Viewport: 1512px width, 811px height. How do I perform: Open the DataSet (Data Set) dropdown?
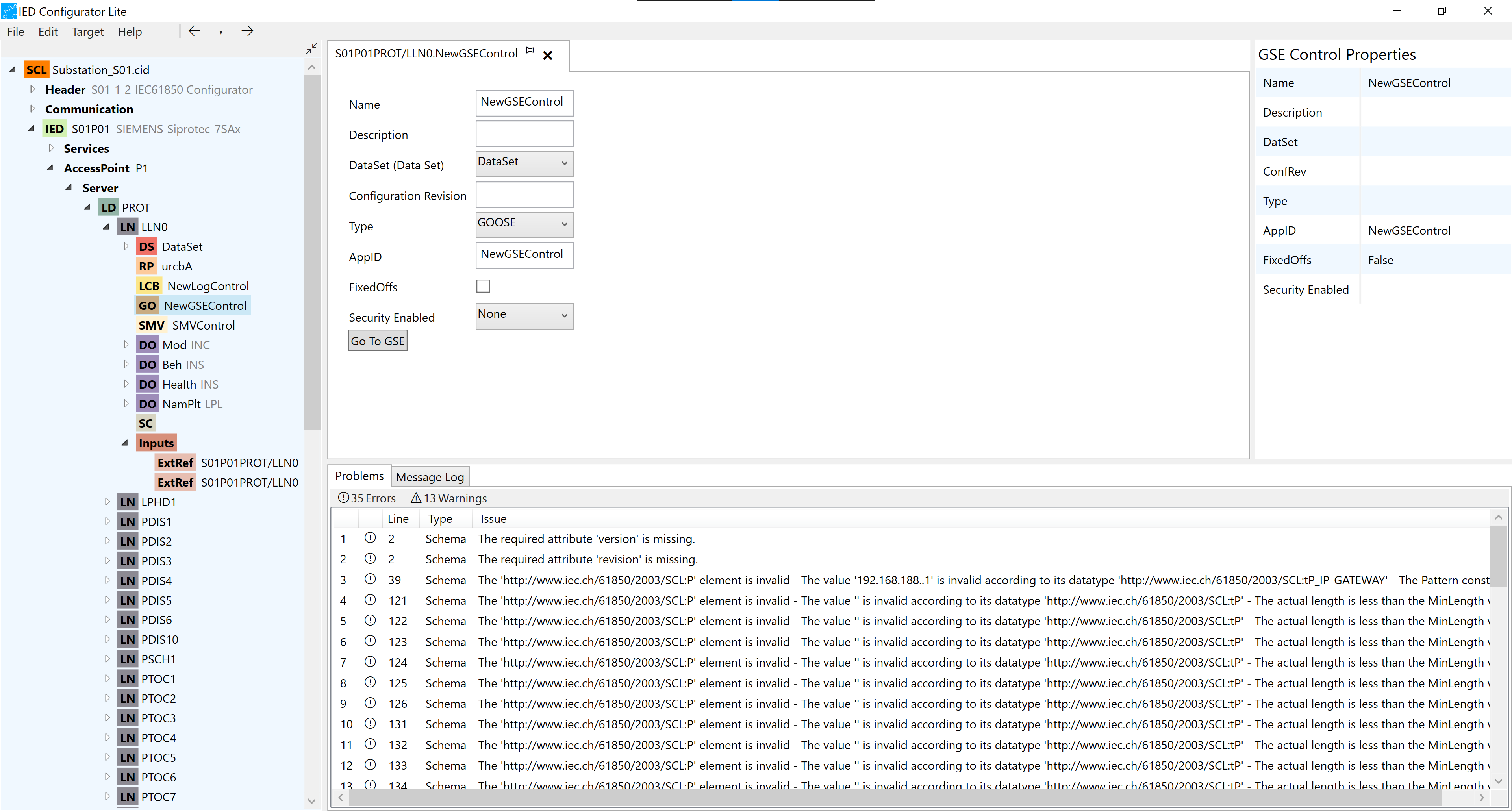point(524,164)
